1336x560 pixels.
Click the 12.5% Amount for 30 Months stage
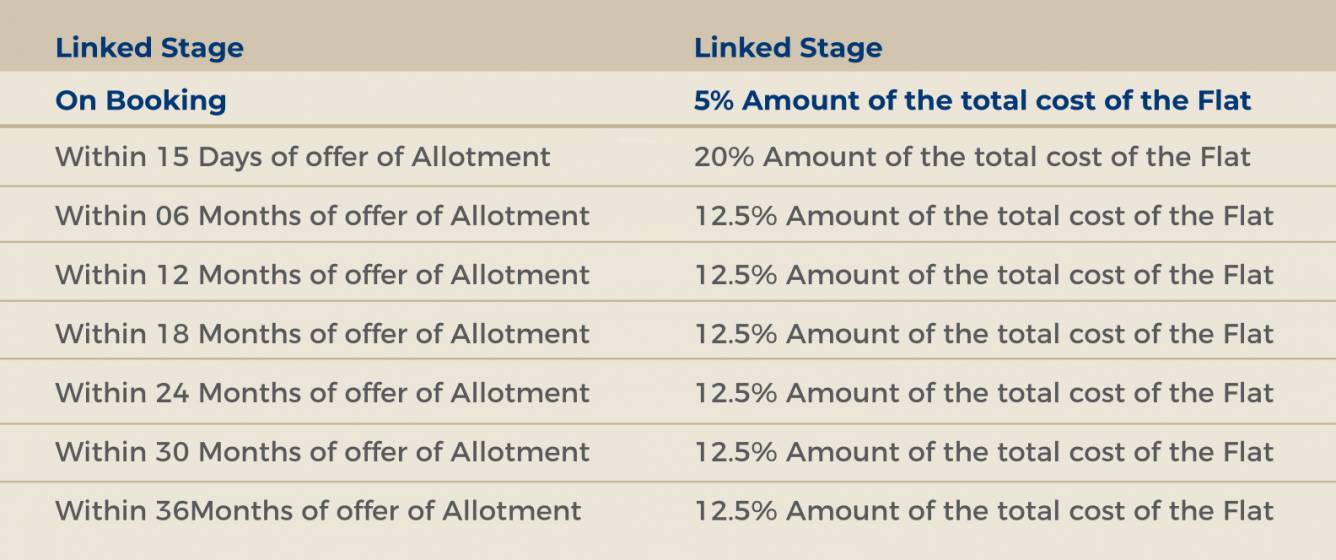point(984,452)
